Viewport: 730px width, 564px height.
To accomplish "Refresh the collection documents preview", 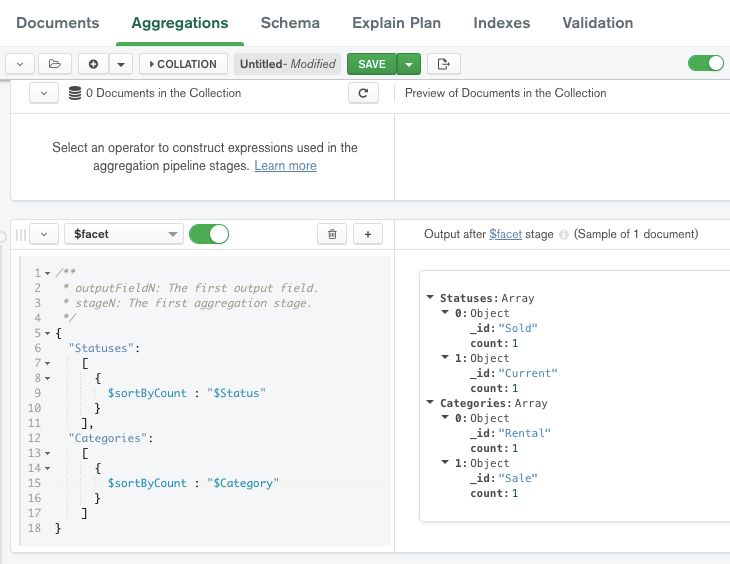I will coord(362,93).
